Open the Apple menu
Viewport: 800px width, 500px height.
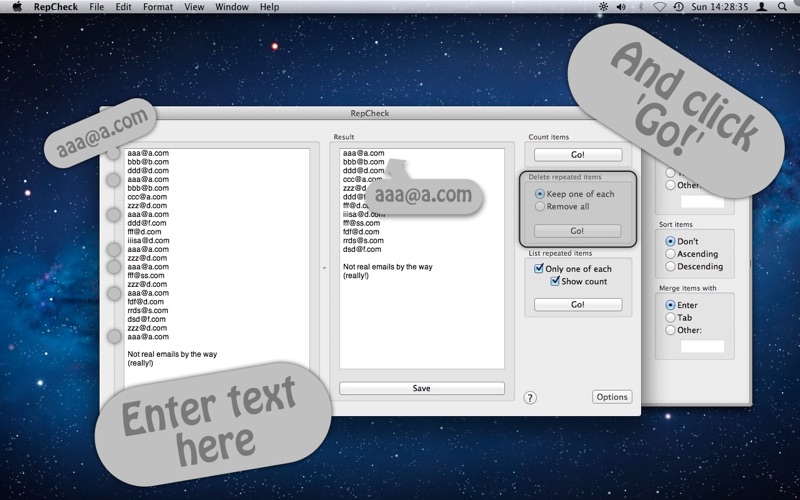(17, 7)
